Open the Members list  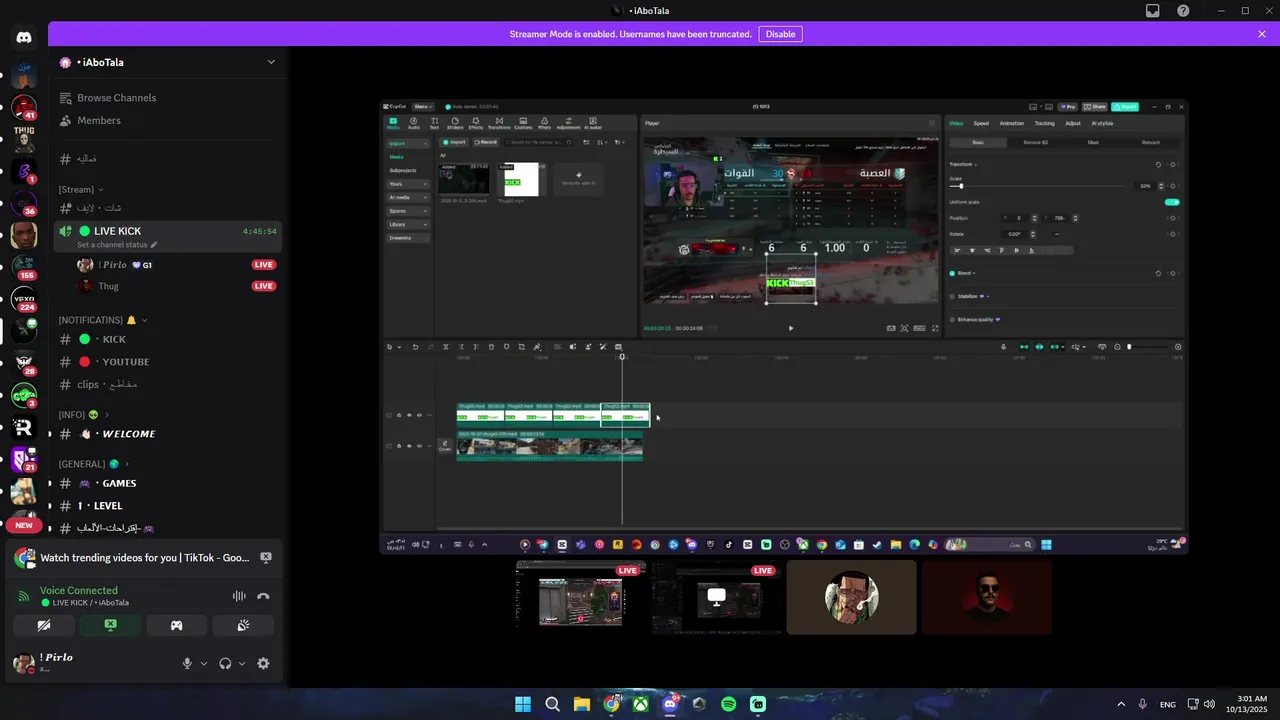(167, 120)
